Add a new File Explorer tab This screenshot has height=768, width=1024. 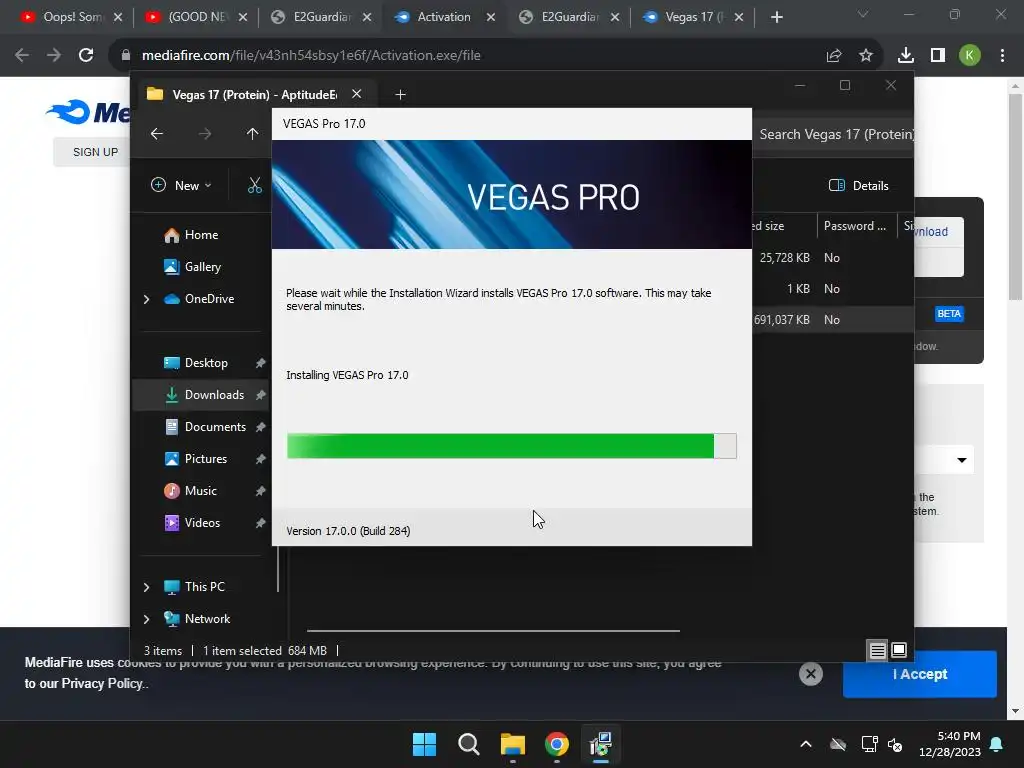(400, 95)
